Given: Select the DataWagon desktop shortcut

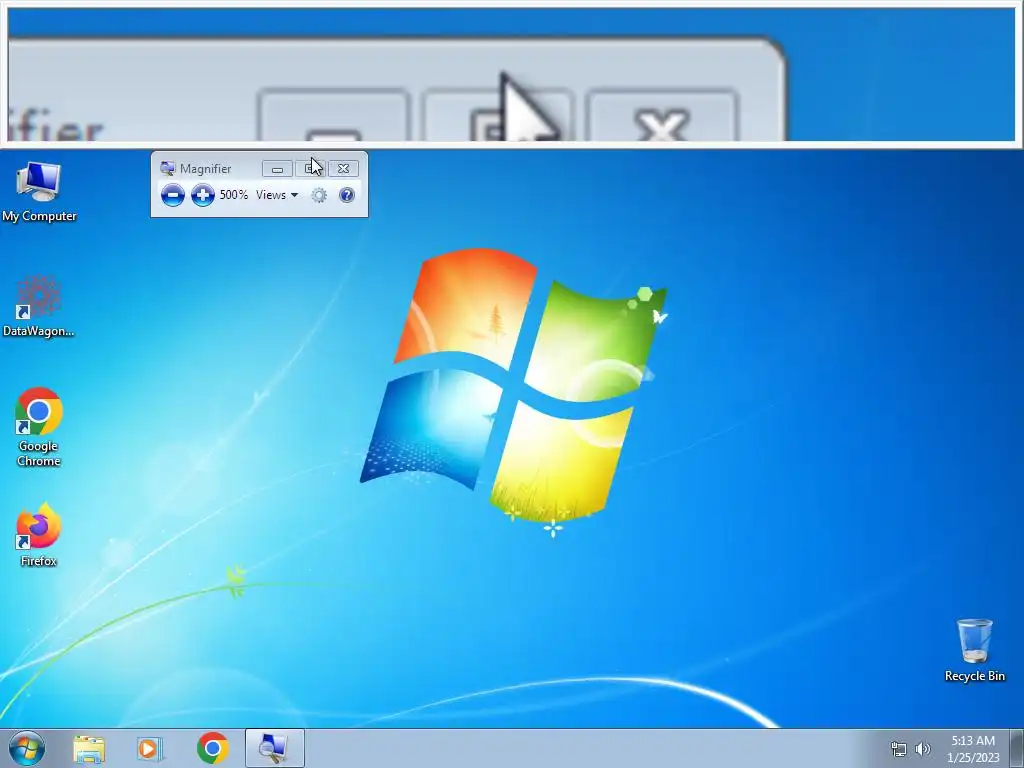Looking at the screenshot, I should [x=39, y=306].
